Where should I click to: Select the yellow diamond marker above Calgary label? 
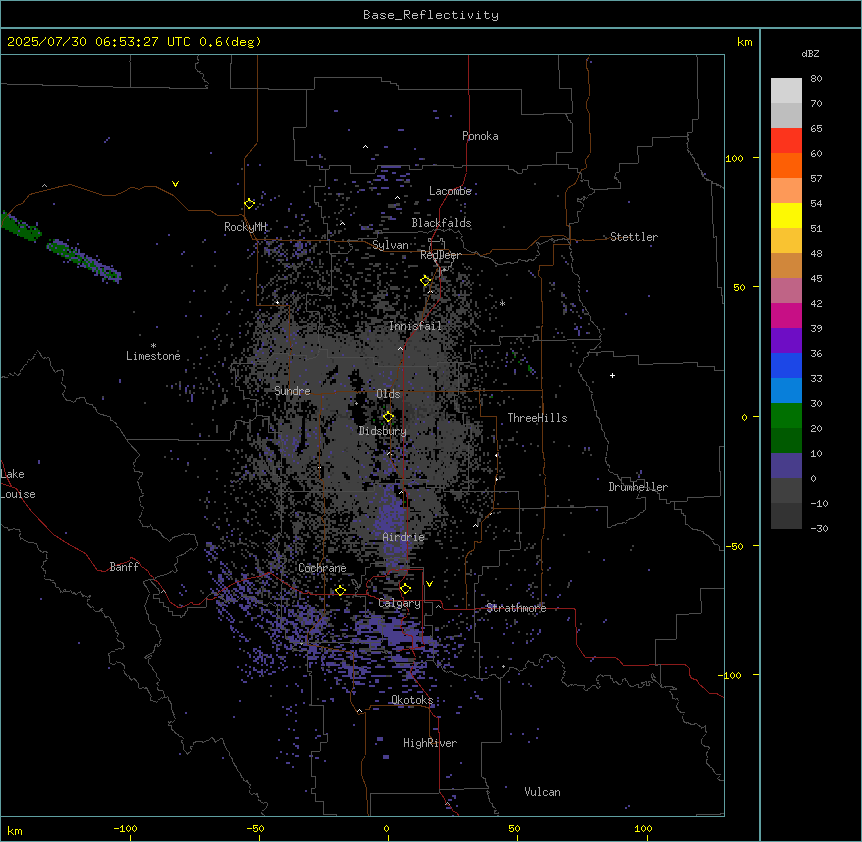(x=405, y=589)
